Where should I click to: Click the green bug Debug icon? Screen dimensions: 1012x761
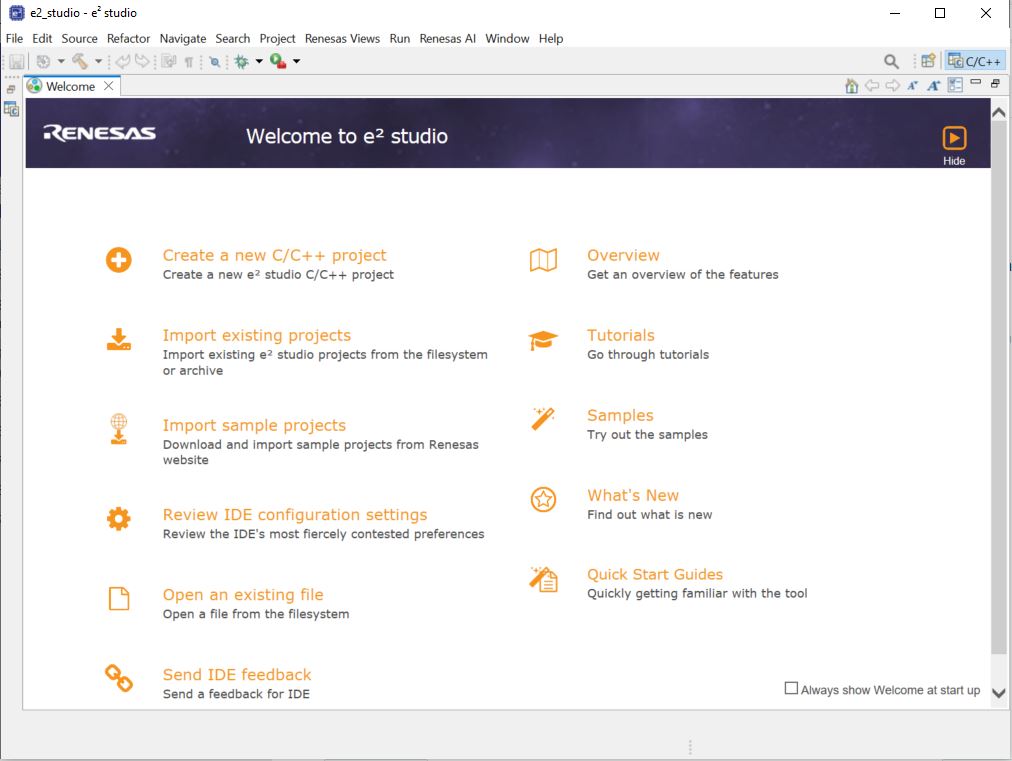click(242, 61)
